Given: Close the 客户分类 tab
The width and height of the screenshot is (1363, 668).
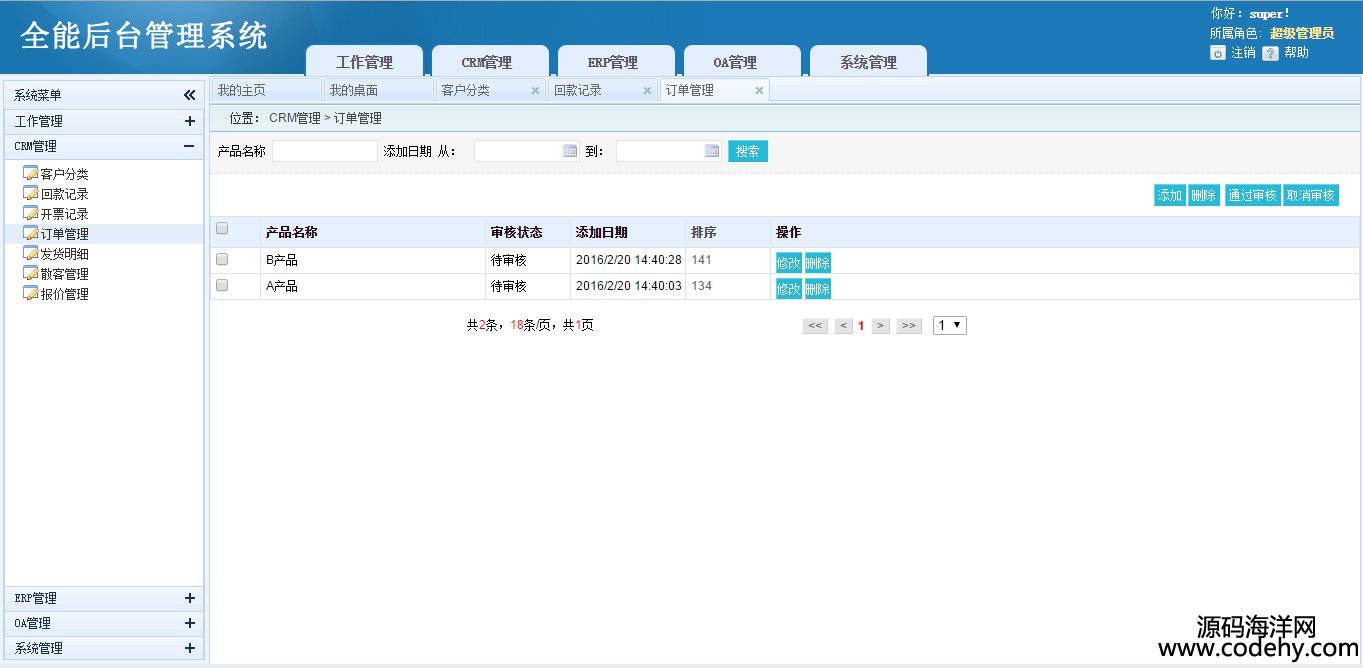Looking at the screenshot, I should pos(535,90).
